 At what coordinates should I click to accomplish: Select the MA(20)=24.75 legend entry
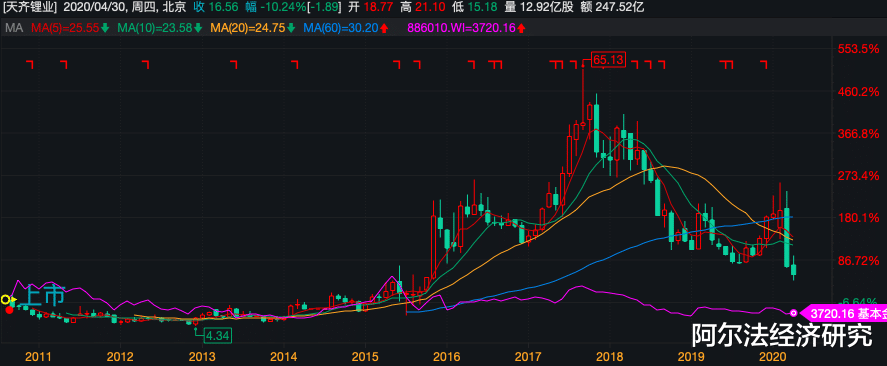tap(248, 28)
